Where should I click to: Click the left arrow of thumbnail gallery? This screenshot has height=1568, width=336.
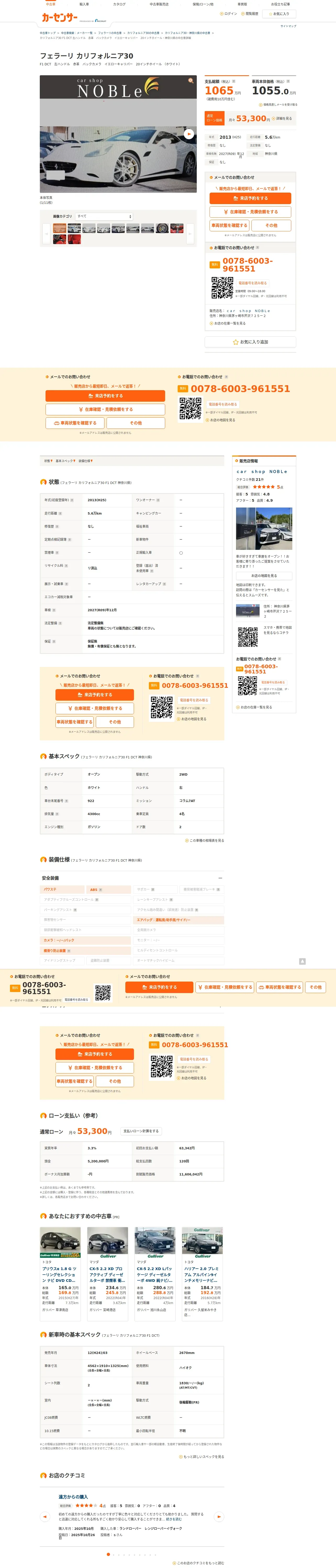click(x=46, y=233)
